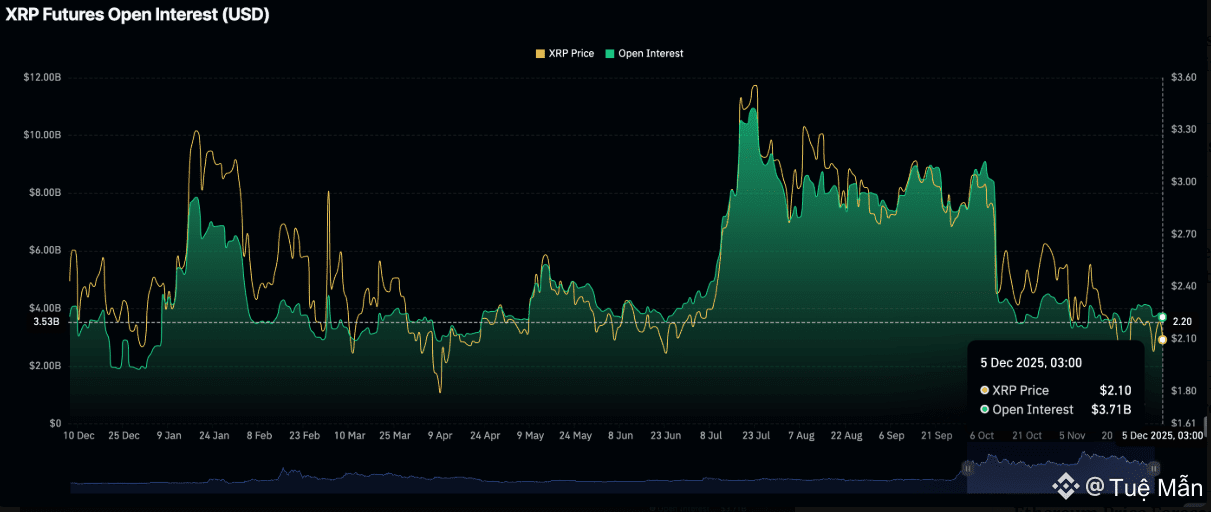Image resolution: width=1211 pixels, height=512 pixels.
Task: Click the chart title XRP Futures Open Interest
Action: pyautogui.click(x=138, y=15)
